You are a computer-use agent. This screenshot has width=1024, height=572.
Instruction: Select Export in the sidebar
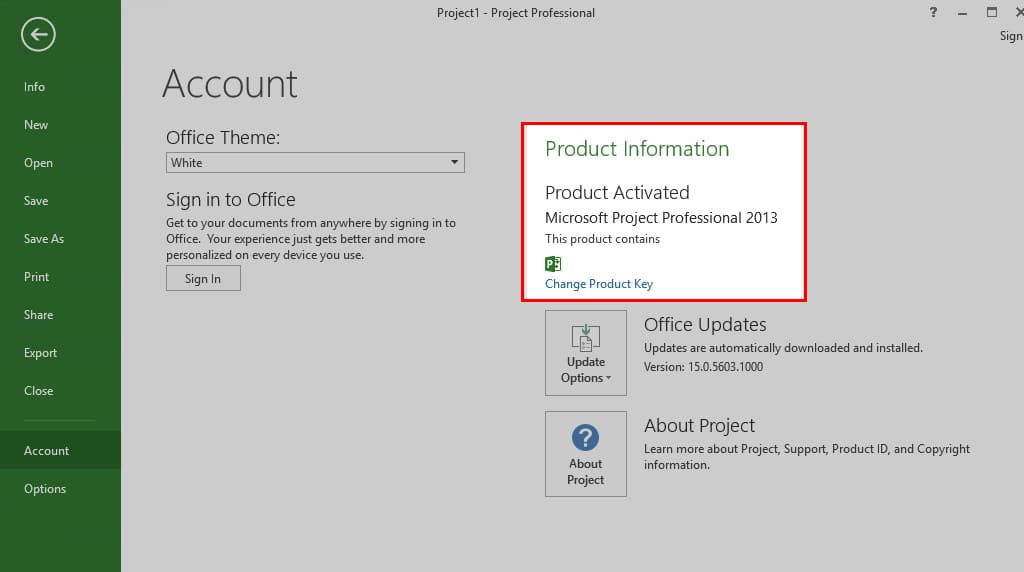coord(40,353)
